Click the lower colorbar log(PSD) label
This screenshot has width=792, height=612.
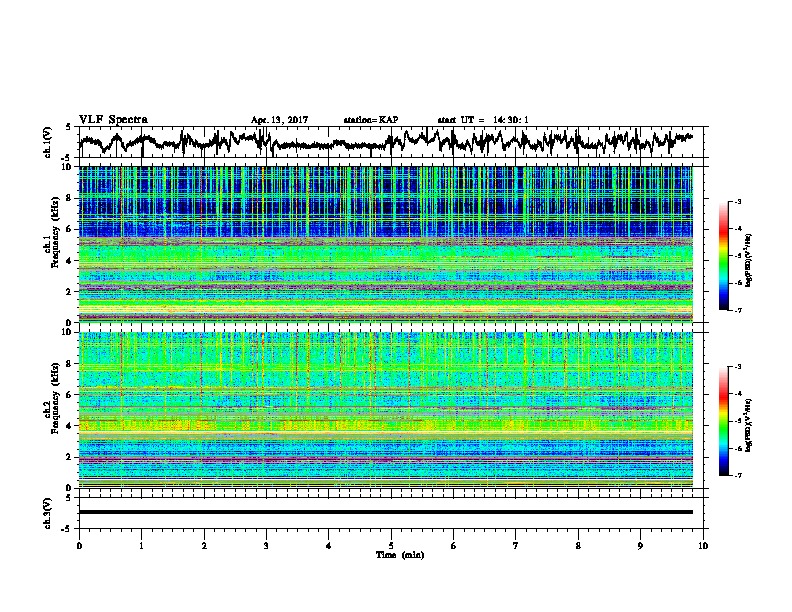pyautogui.click(x=748, y=425)
